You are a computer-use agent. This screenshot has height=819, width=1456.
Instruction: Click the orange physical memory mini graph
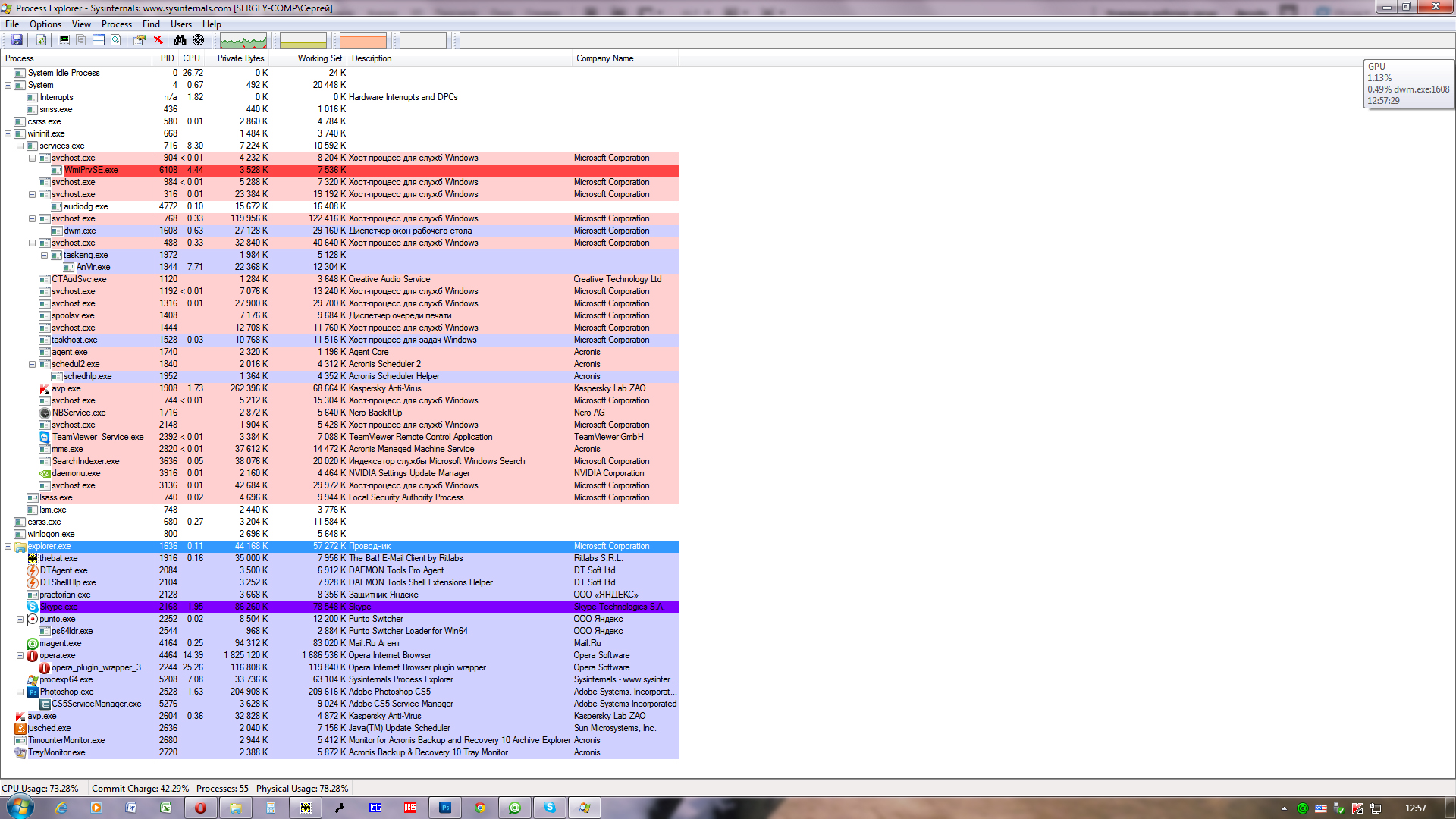point(363,40)
